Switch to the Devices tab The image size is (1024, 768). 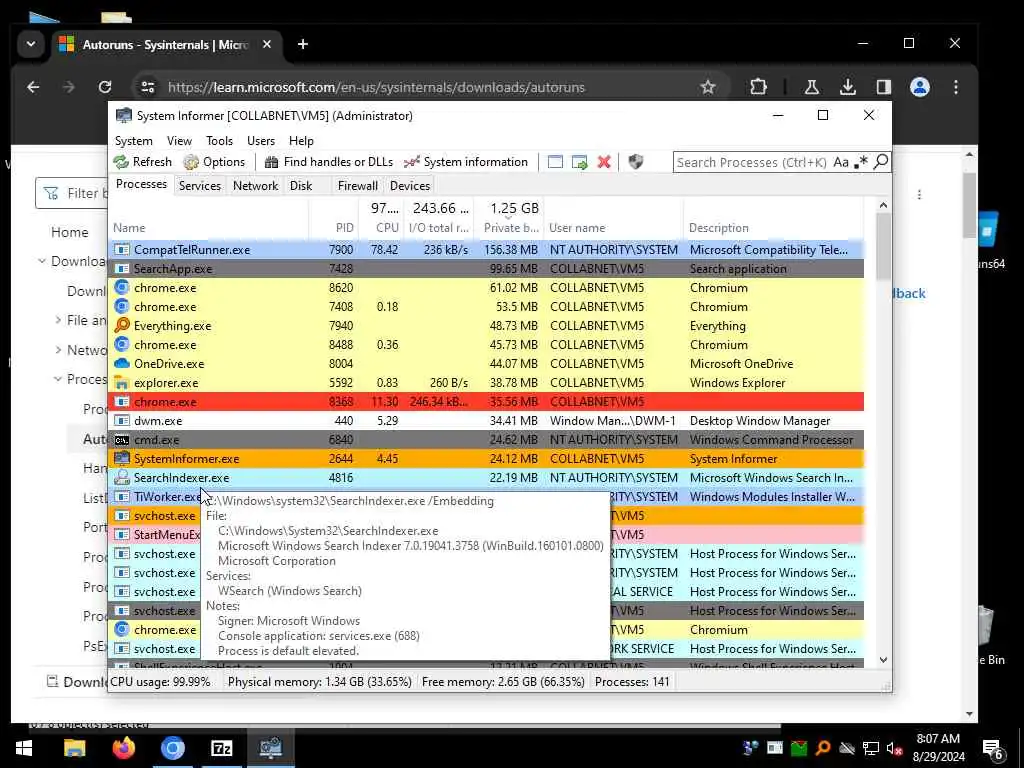point(409,185)
